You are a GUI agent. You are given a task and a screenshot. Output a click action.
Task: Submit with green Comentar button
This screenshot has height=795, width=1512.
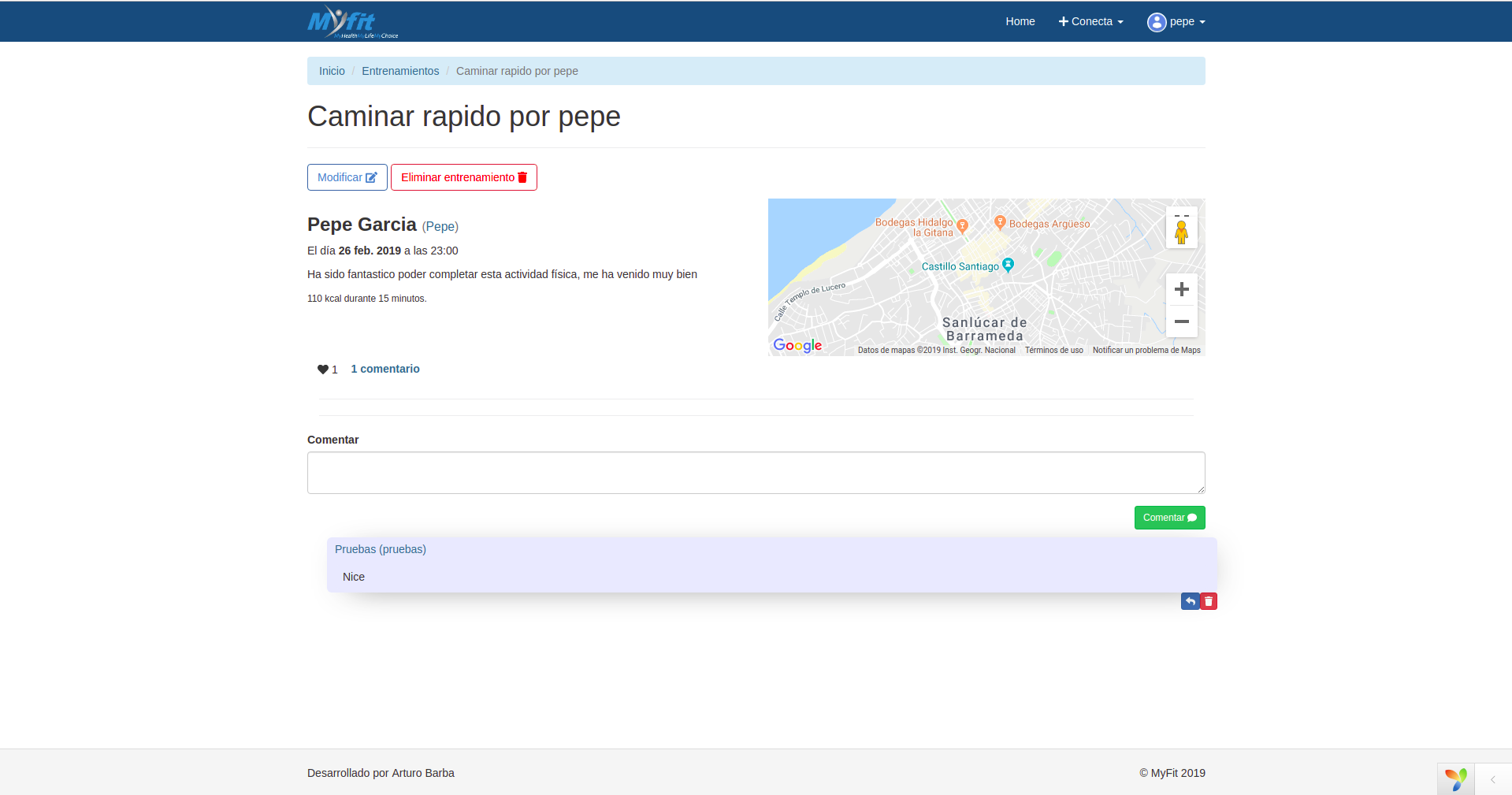(x=1170, y=518)
